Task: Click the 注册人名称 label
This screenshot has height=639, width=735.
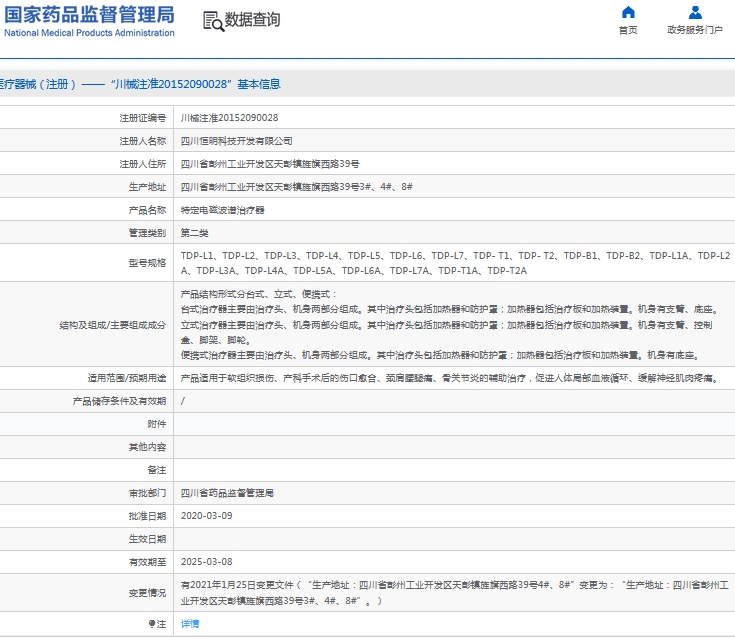Action: click(x=142, y=141)
